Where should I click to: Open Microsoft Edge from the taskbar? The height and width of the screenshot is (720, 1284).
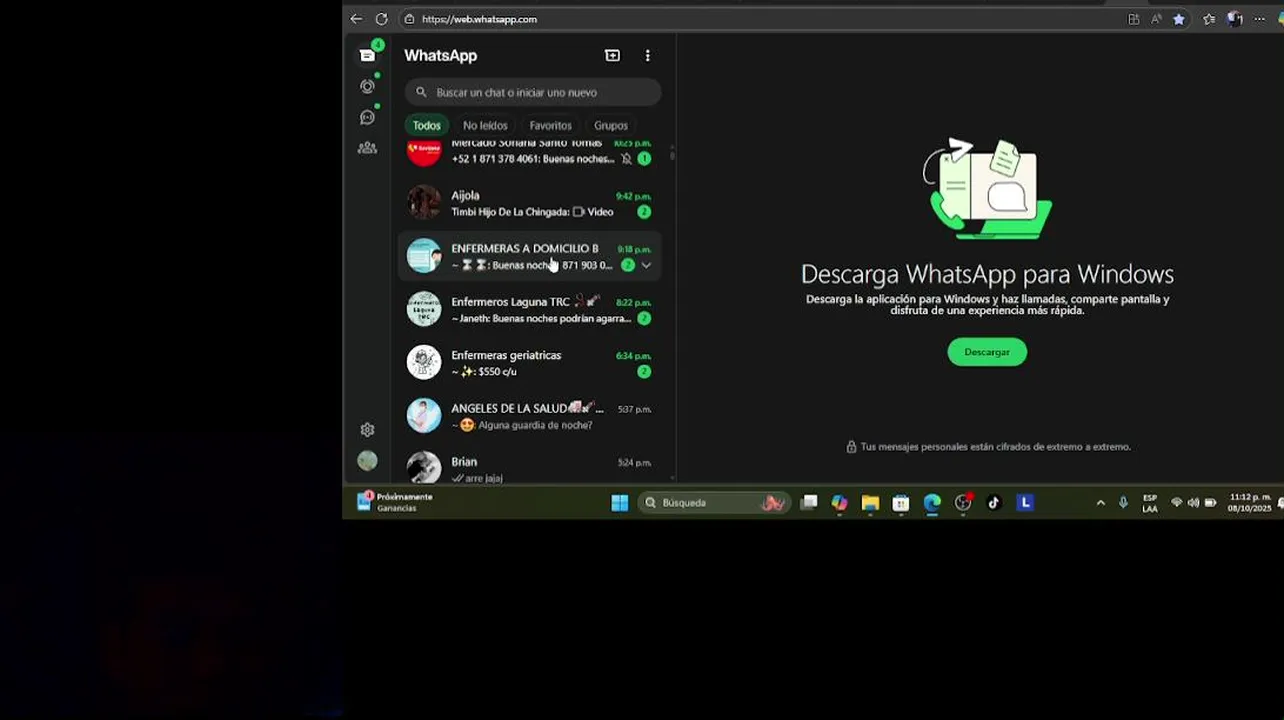[x=932, y=503]
